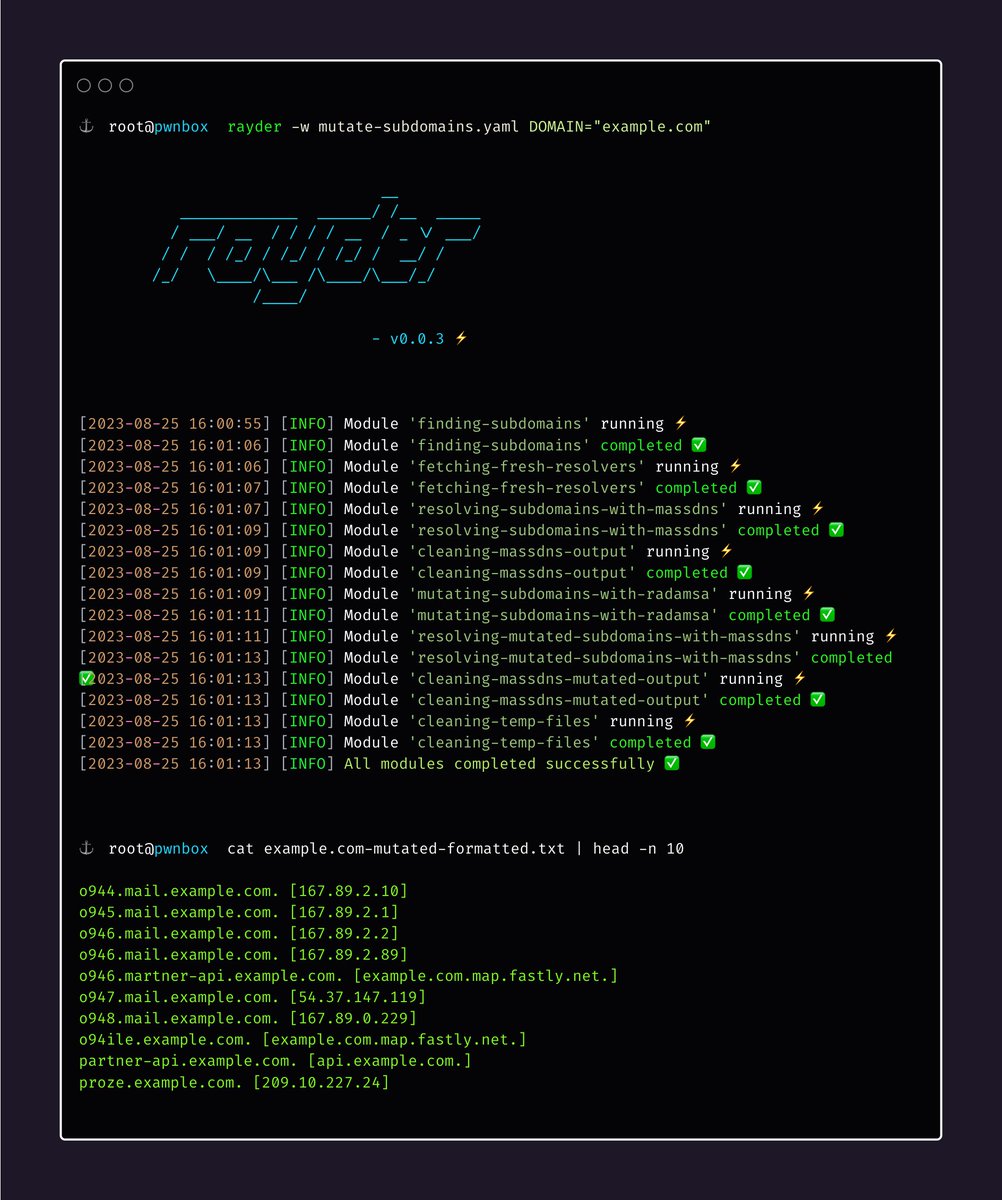Click 'o94ile.example.com.' output entry
This screenshot has width=1002, height=1200.
(x=166, y=1040)
